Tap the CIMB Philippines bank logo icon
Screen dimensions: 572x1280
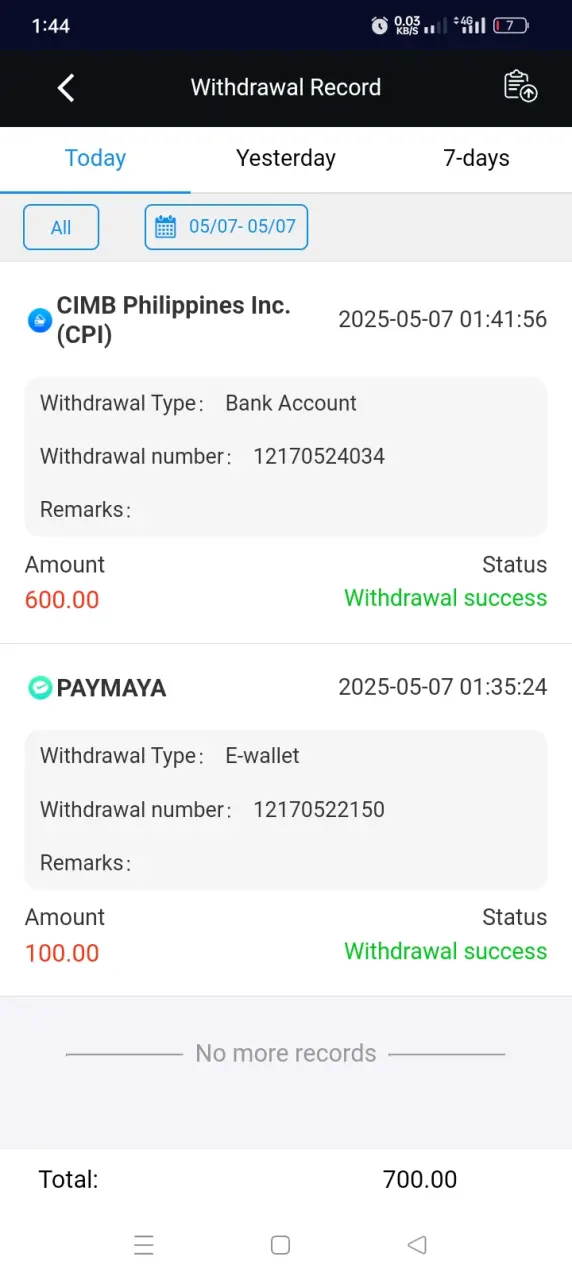(39, 320)
